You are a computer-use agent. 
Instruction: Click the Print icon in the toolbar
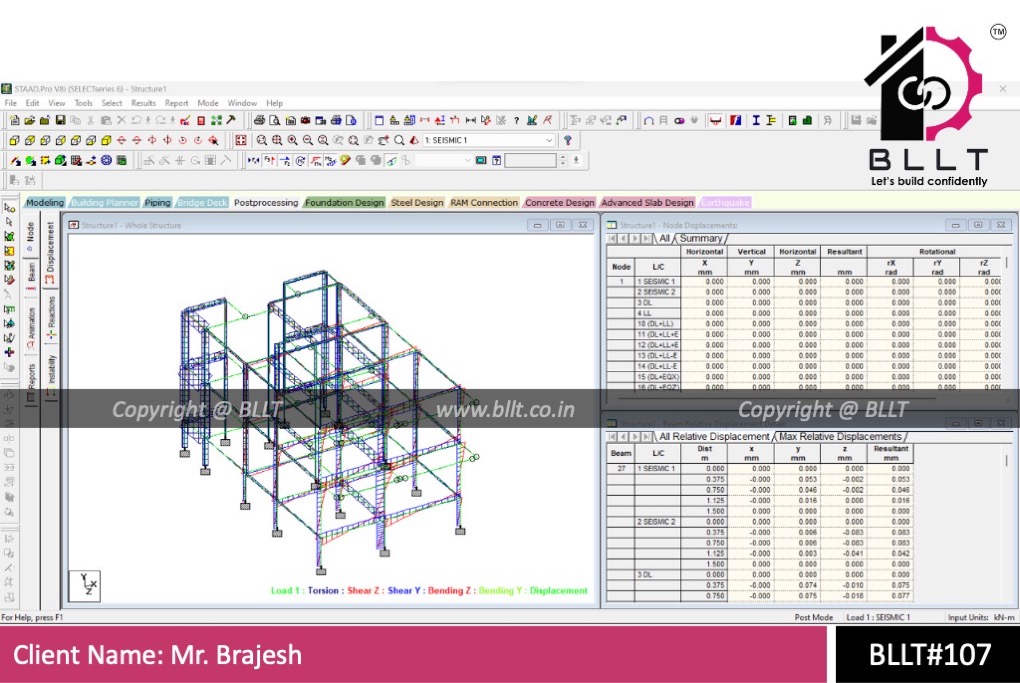(260, 120)
